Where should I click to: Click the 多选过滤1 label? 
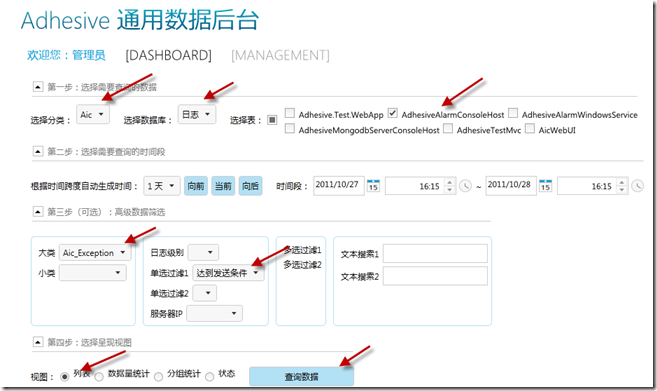pyautogui.click(x=302, y=250)
